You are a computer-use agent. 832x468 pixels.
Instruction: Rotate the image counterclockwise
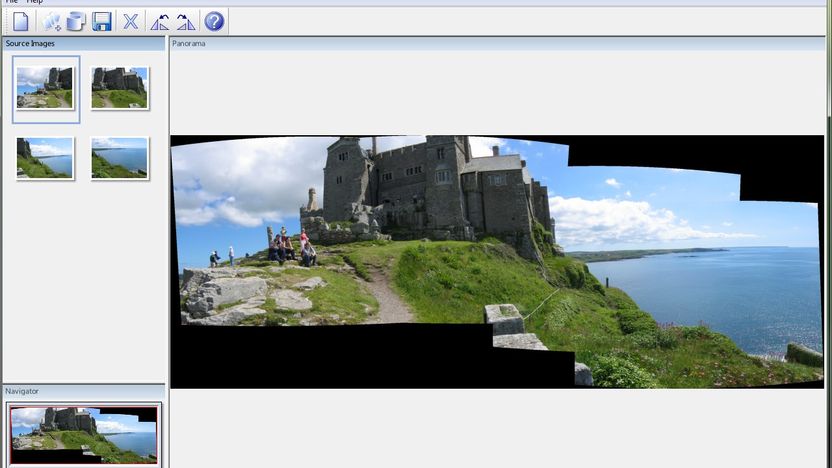(x=160, y=22)
